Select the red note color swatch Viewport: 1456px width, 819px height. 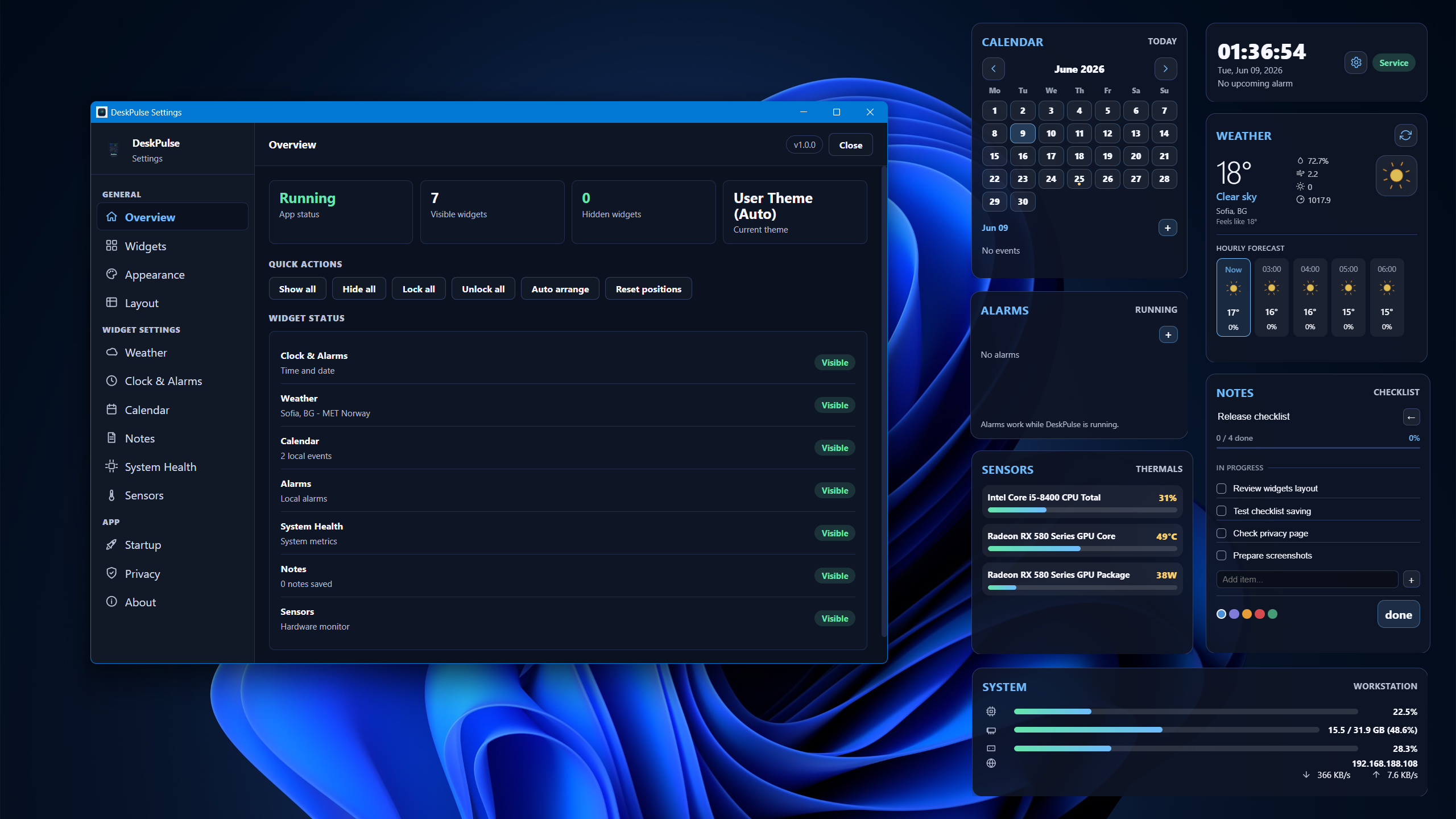1260,614
